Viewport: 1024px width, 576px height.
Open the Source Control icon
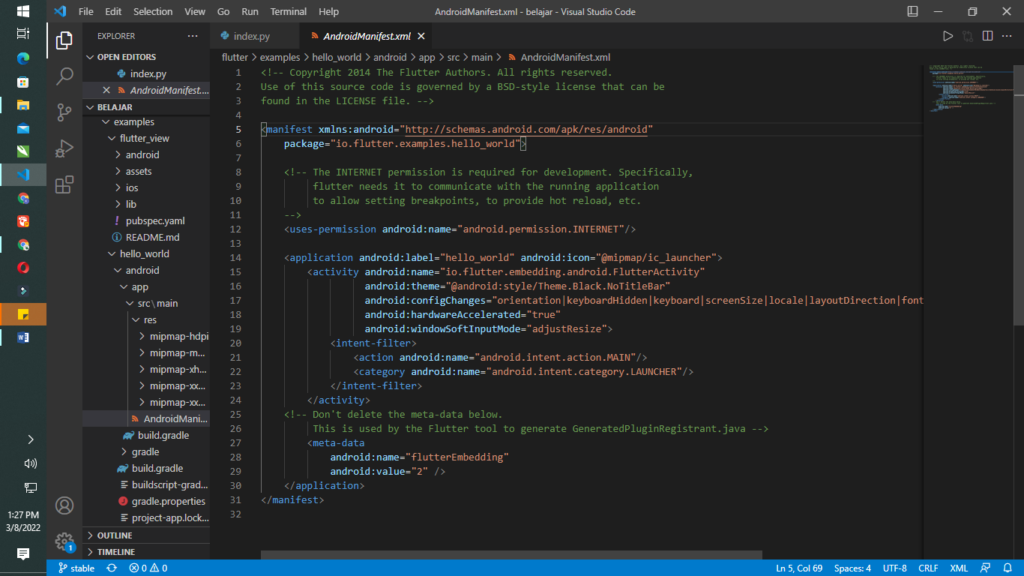click(64, 112)
